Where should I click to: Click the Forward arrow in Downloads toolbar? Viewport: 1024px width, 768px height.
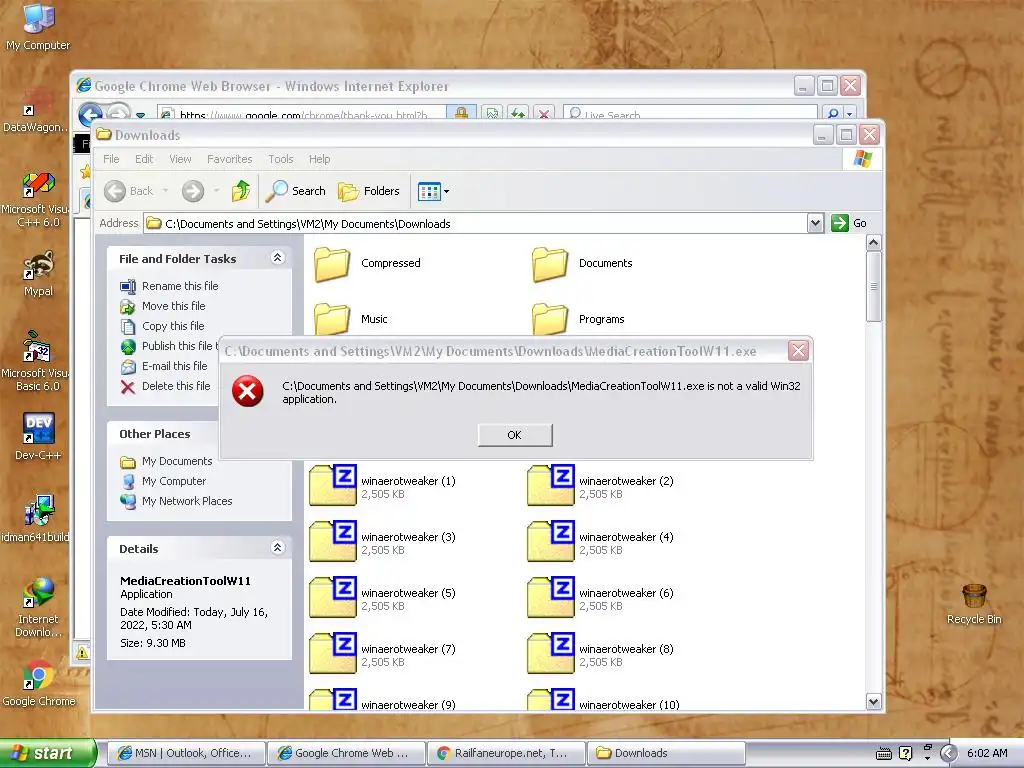click(193, 191)
